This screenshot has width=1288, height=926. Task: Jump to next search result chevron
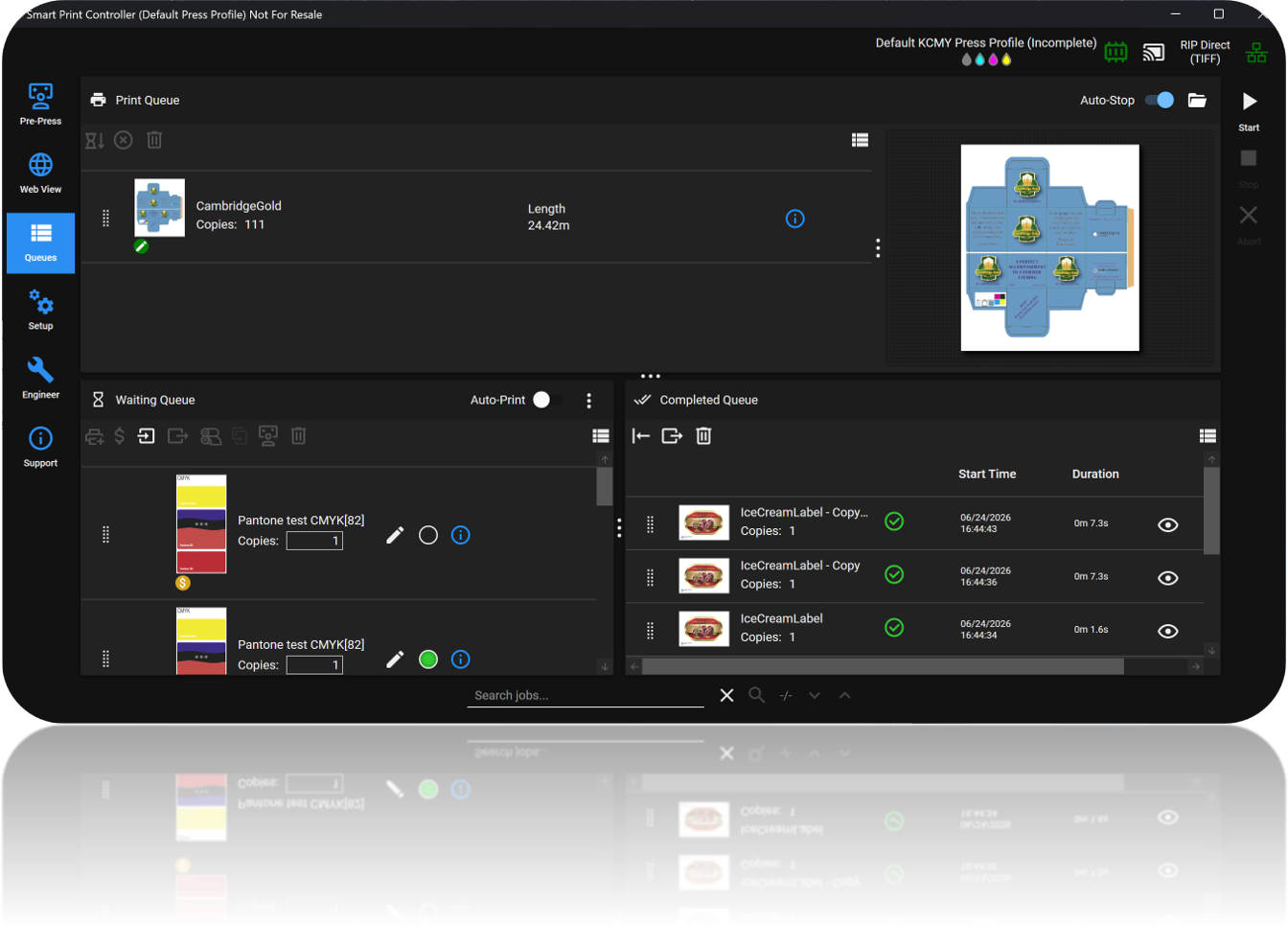(x=815, y=696)
